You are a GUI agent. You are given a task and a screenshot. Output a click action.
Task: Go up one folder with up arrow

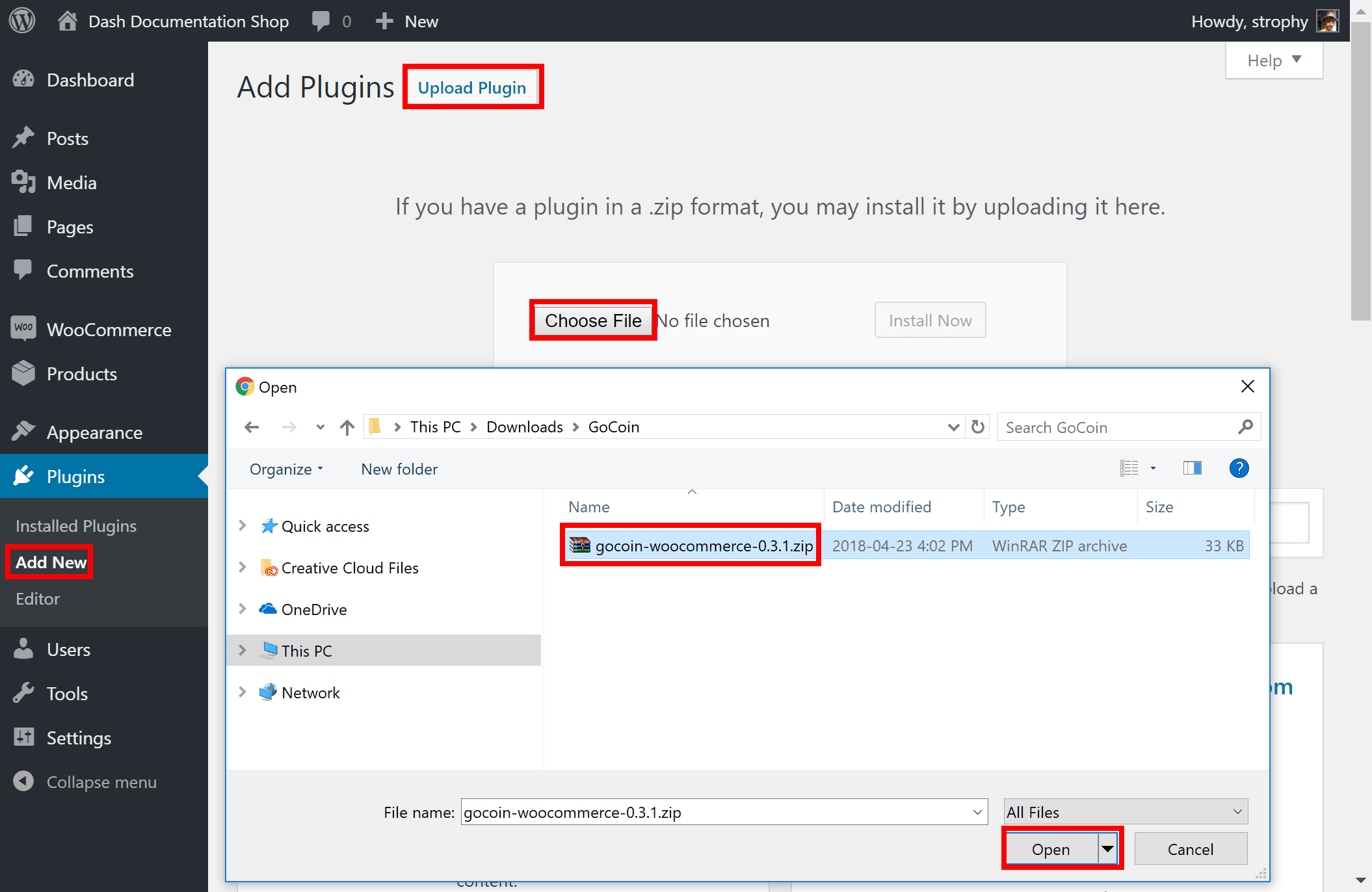[x=347, y=427]
